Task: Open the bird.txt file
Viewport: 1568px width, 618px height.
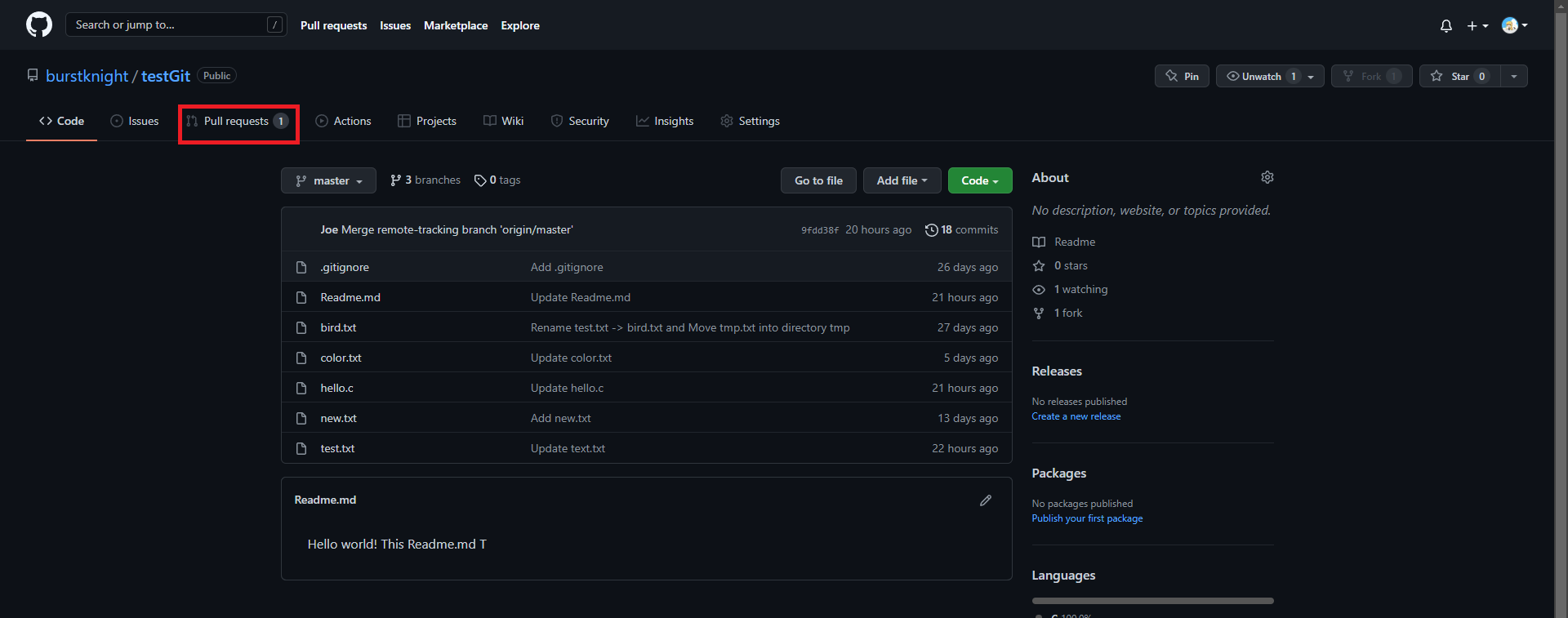Action: (x=338, y=327)
